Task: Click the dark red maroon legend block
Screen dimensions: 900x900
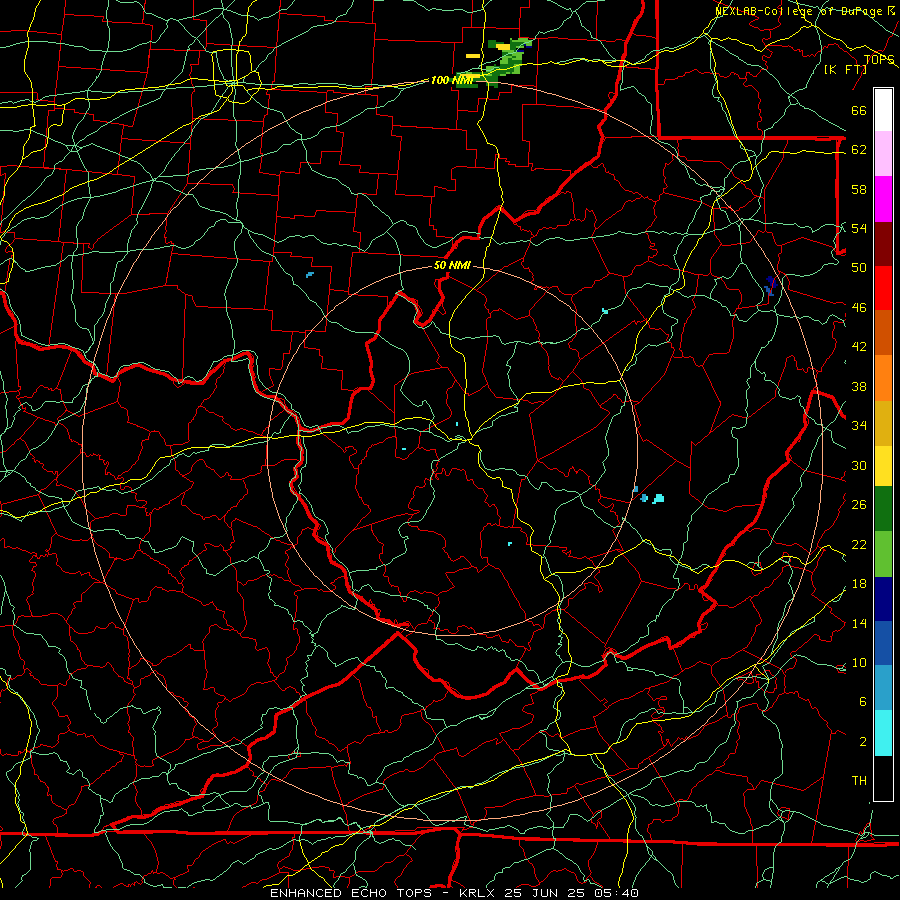Action: coord(883,243)
